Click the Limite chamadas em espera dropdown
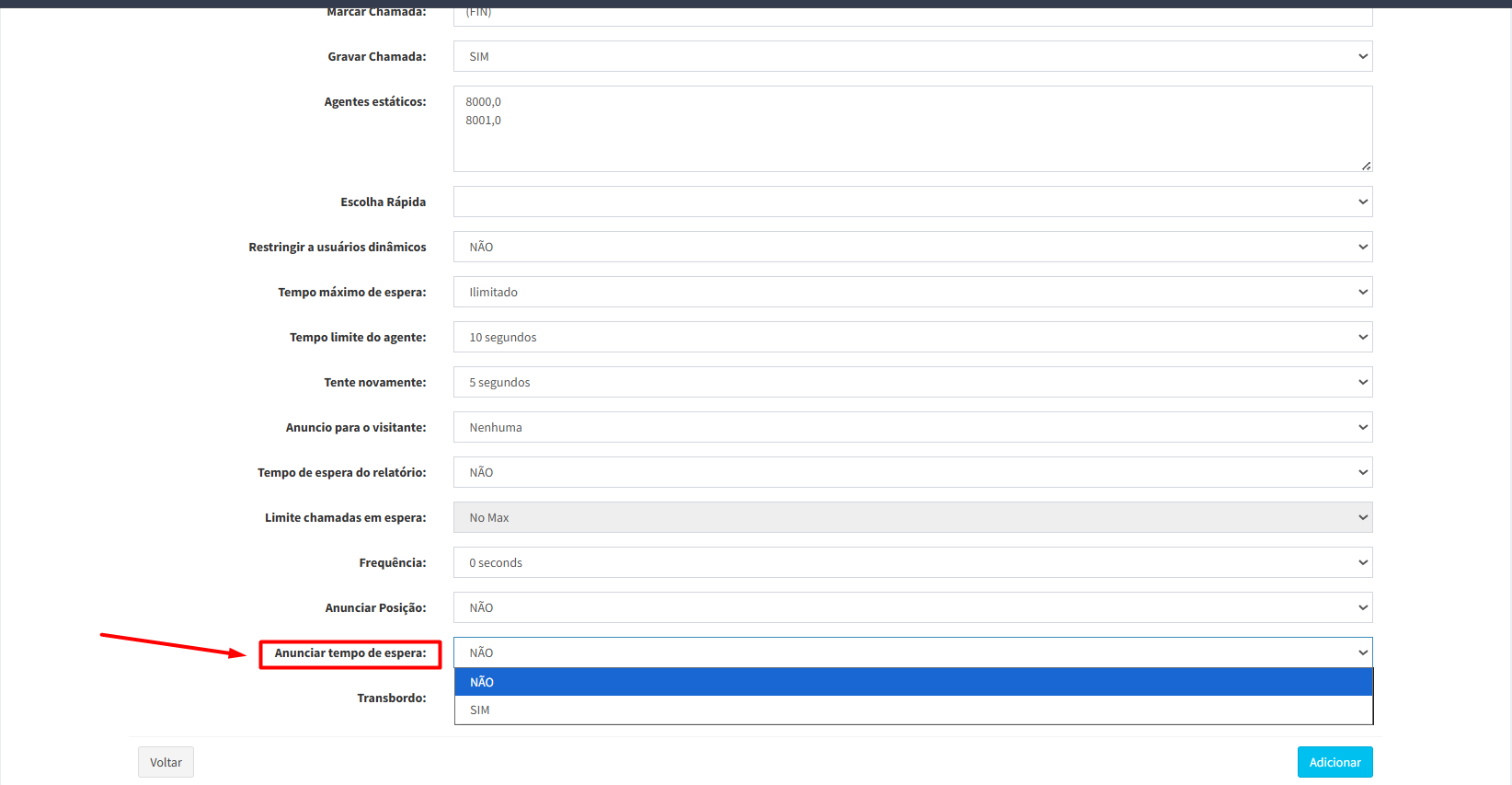 pyautogui.click(x=911, y=517)
